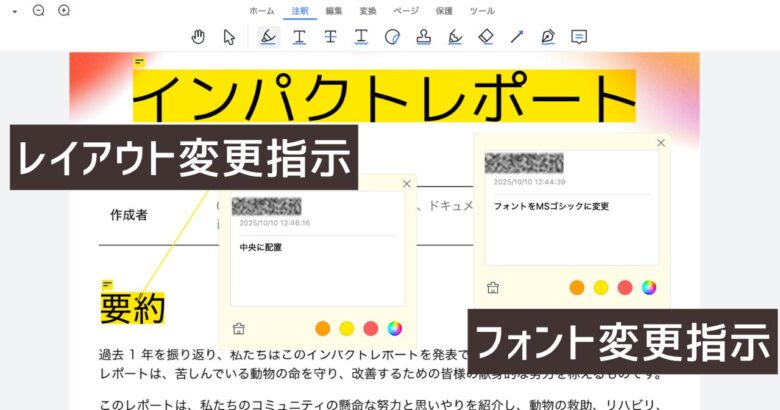780x410 pixels.
Task: Choose the underline text tool
Action: coord(299,37)
